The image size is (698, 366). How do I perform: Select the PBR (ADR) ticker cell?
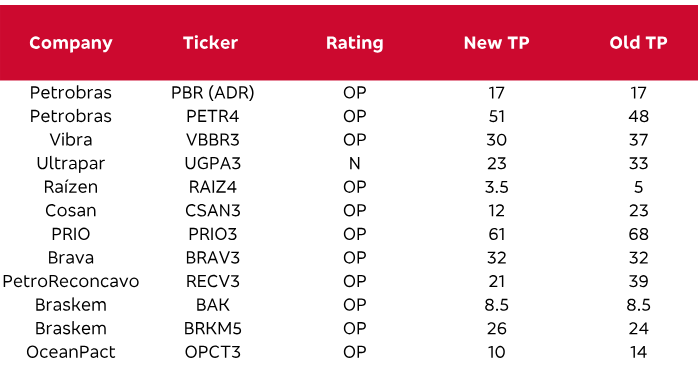pos(213,93)
